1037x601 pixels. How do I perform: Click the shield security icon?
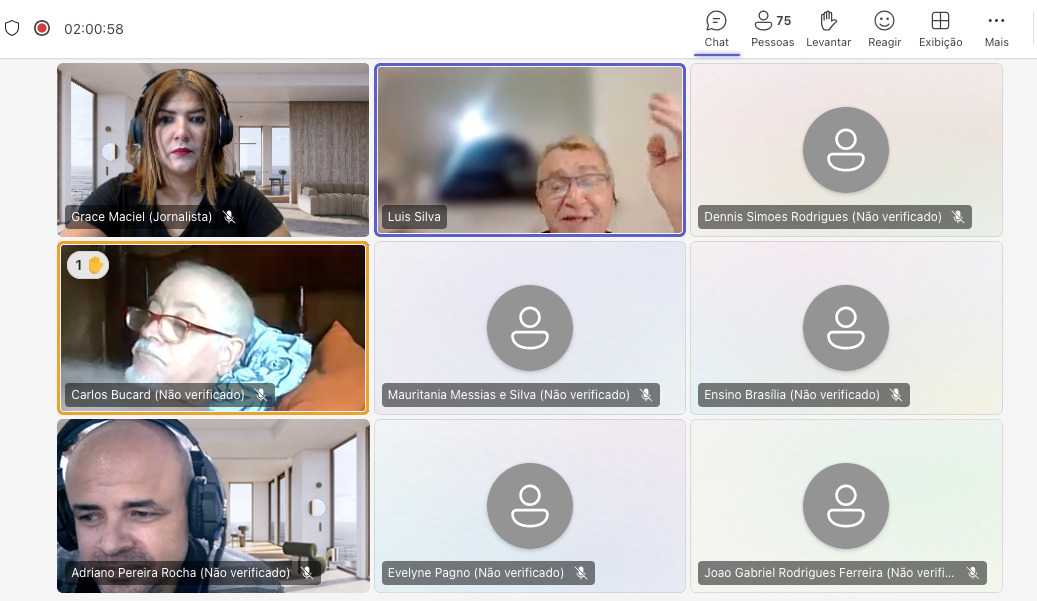coord(12,28)
